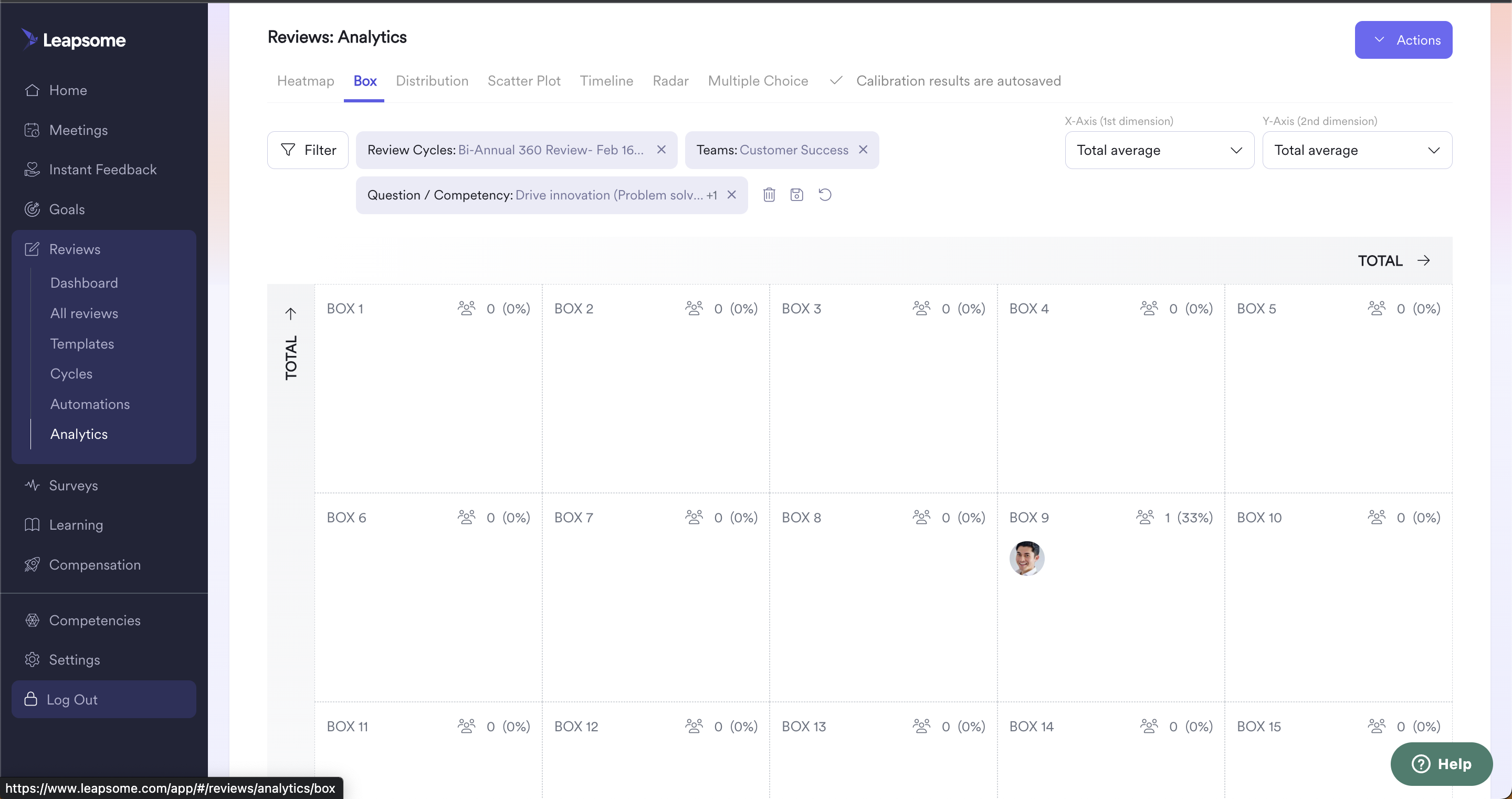Reset filters with the undo arrow icon
The image size is (1512, 799).
tap(825, 194)
